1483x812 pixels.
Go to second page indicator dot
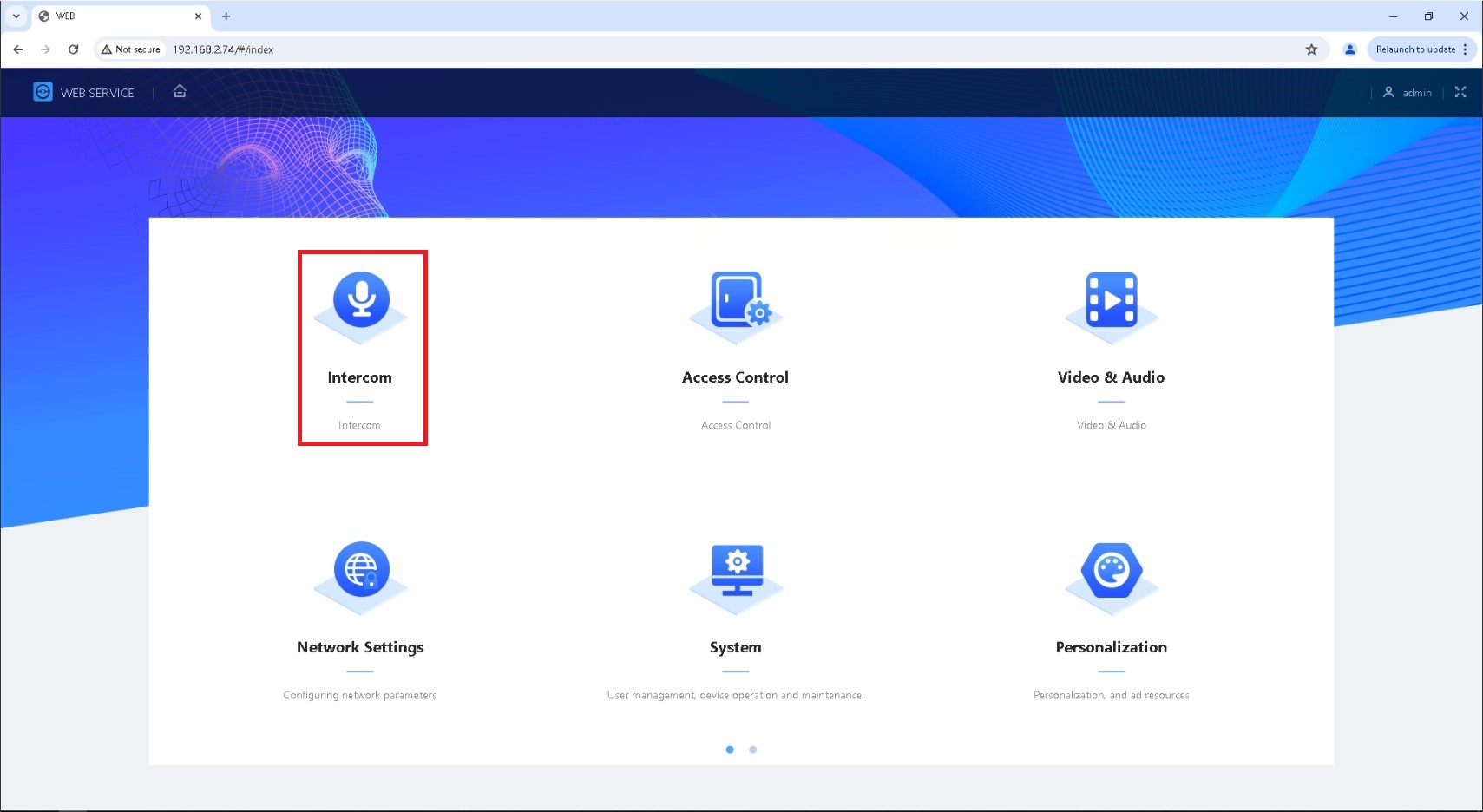pos(753,750)
